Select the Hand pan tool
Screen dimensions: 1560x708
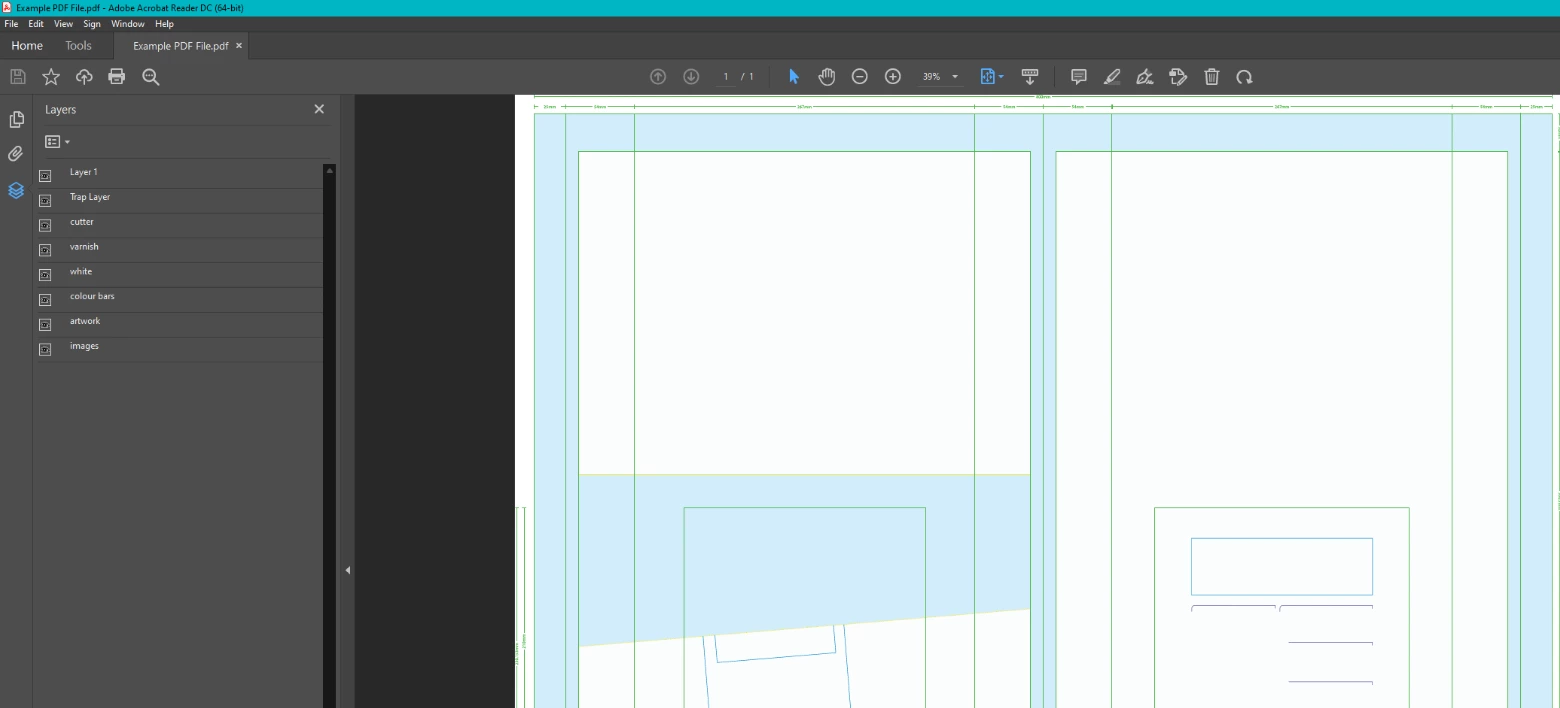(x=827, y=77)
